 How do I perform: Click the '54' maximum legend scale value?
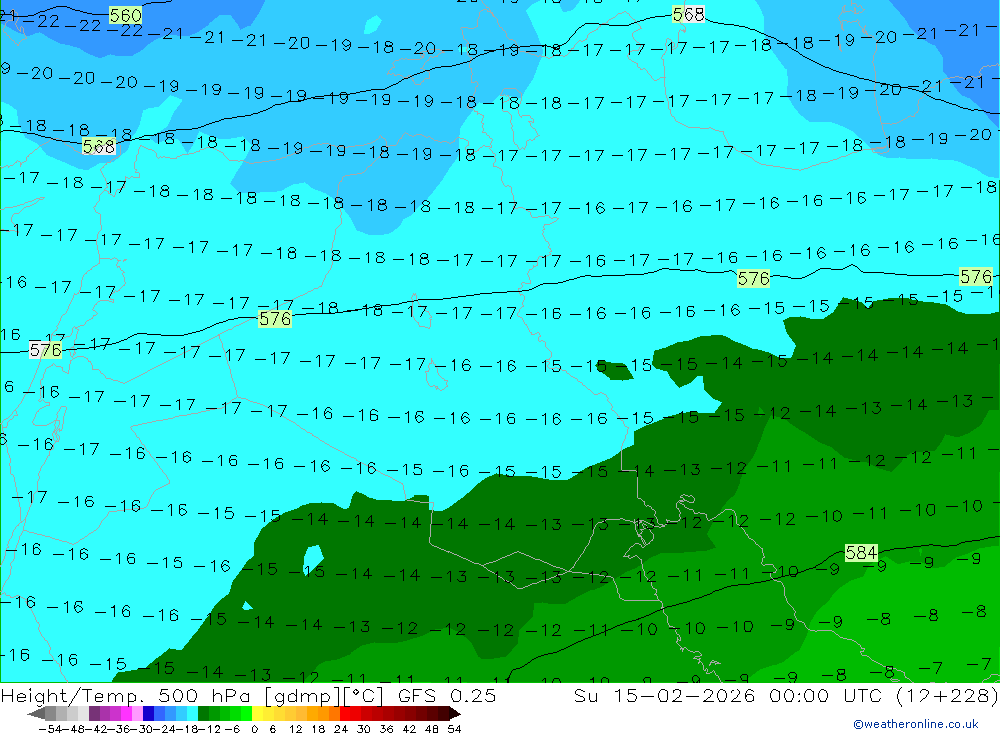tap(454, 729)
